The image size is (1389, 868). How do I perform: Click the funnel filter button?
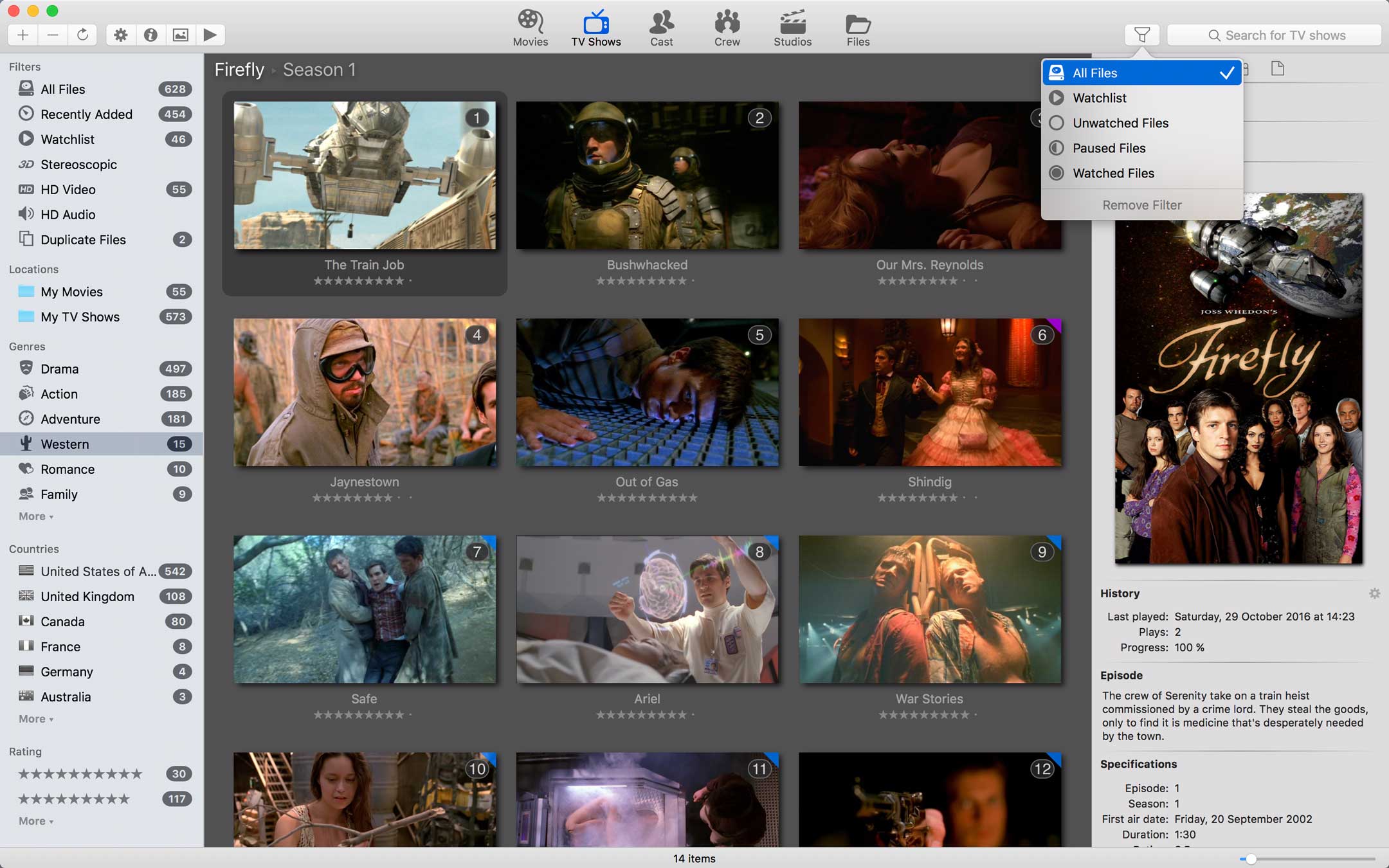pos(1142,35)
